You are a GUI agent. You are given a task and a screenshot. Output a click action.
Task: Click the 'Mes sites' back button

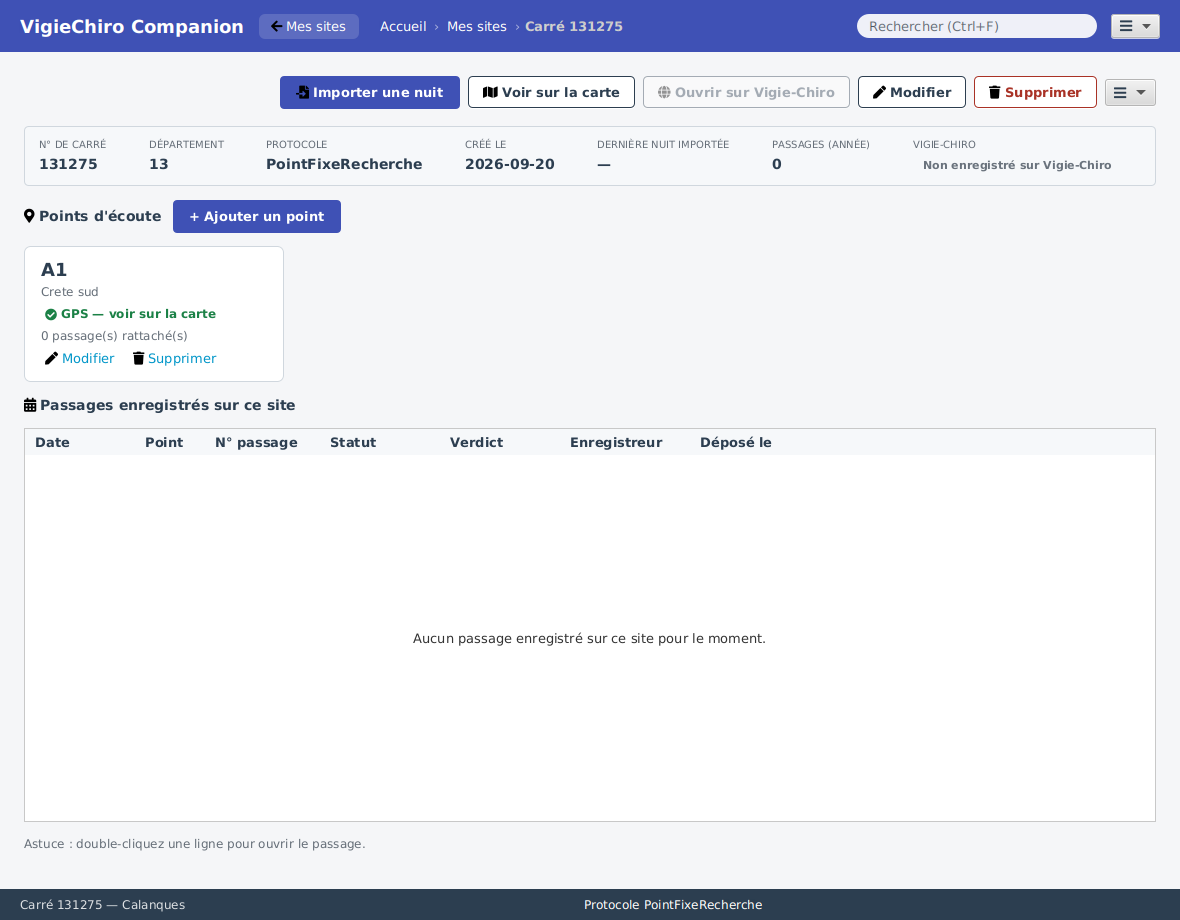pyautogui.click(x=309, y=26)
